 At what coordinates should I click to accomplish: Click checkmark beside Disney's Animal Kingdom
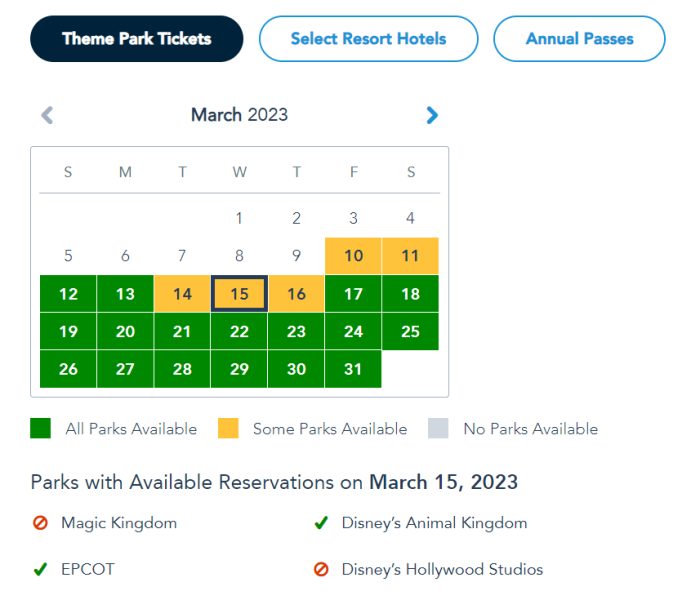pos(321,523)
